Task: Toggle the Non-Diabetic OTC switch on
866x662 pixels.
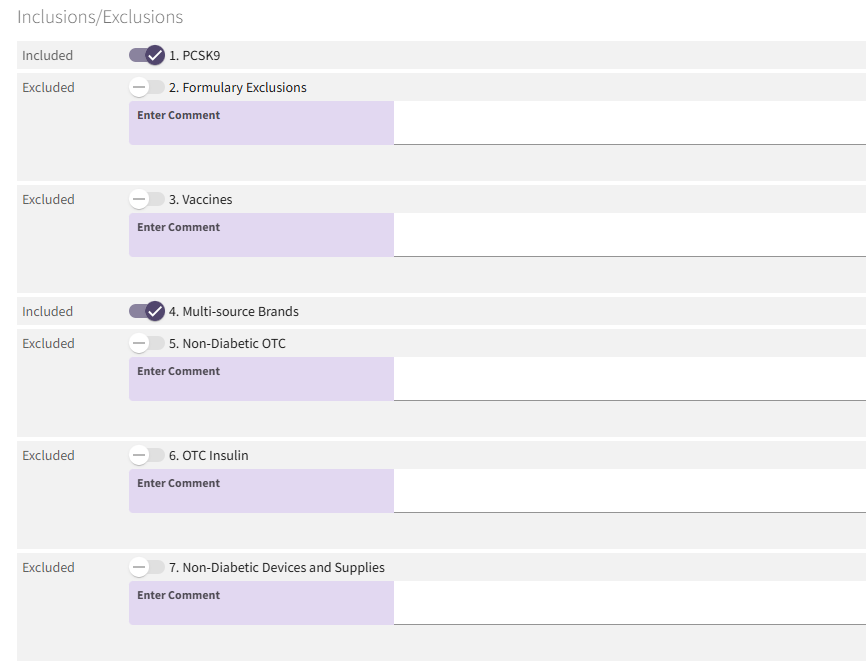Action: (146, 344)
